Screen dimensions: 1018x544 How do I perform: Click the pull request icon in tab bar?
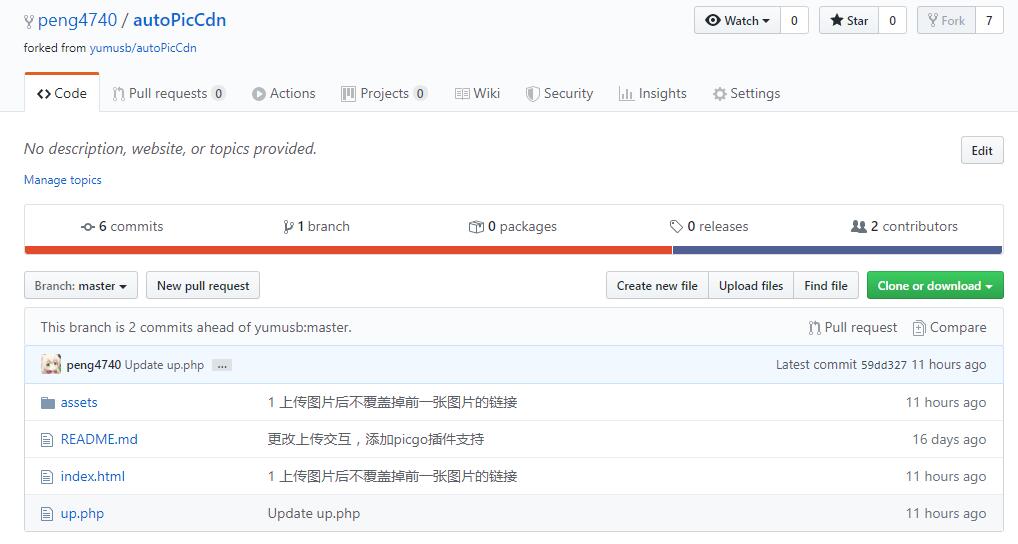tap(118, 94)
